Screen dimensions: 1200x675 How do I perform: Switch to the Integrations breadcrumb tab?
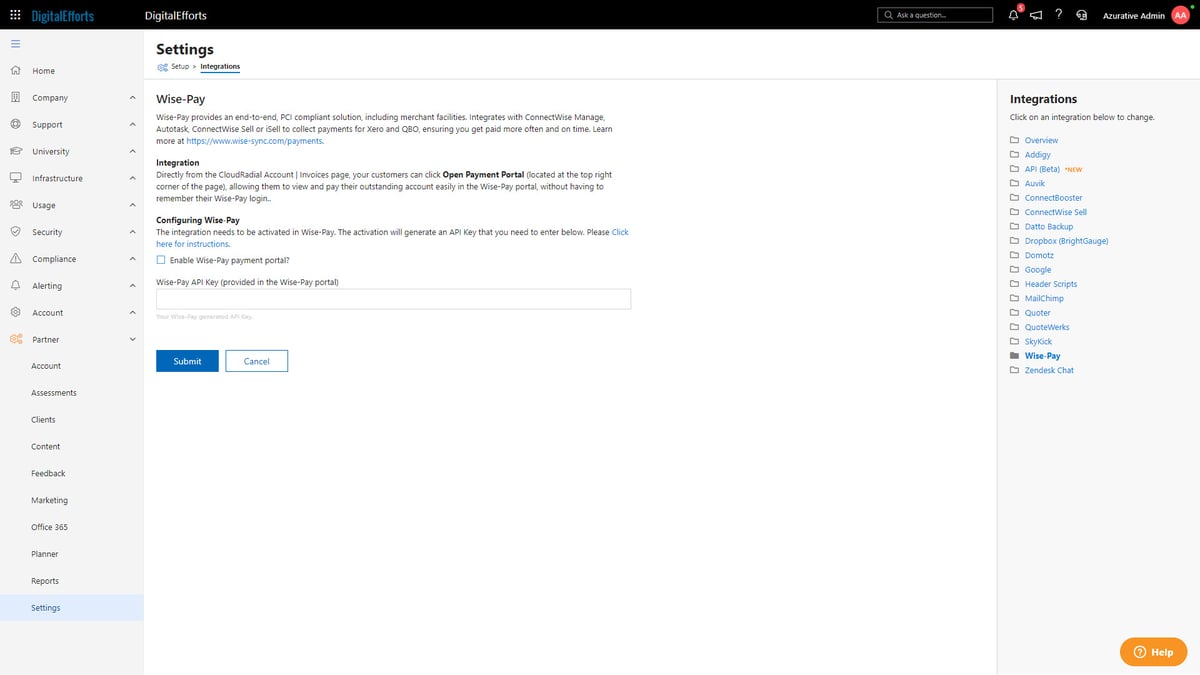220,66
